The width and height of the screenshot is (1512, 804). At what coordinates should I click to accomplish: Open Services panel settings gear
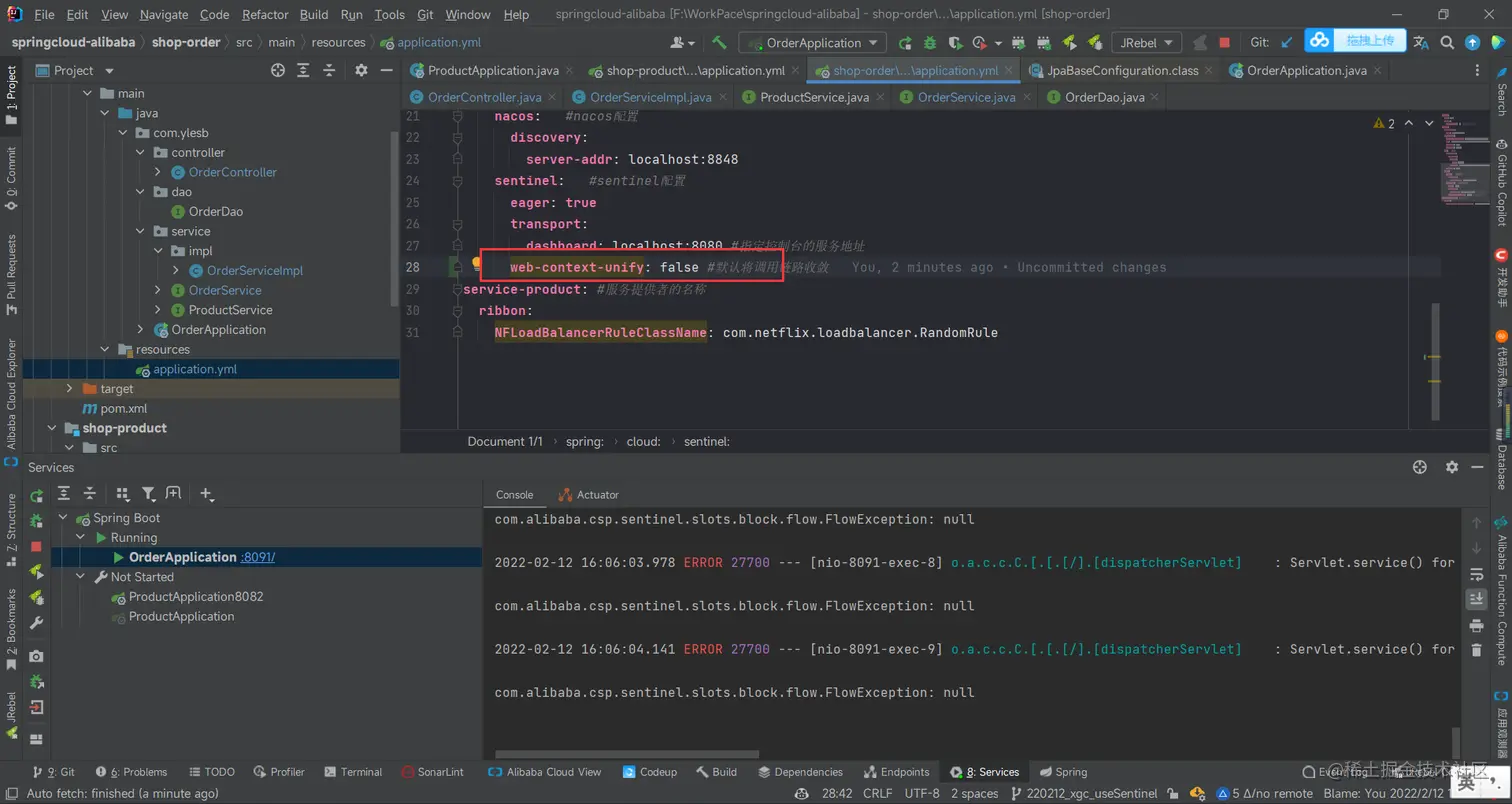click(x=1452, y=467)
